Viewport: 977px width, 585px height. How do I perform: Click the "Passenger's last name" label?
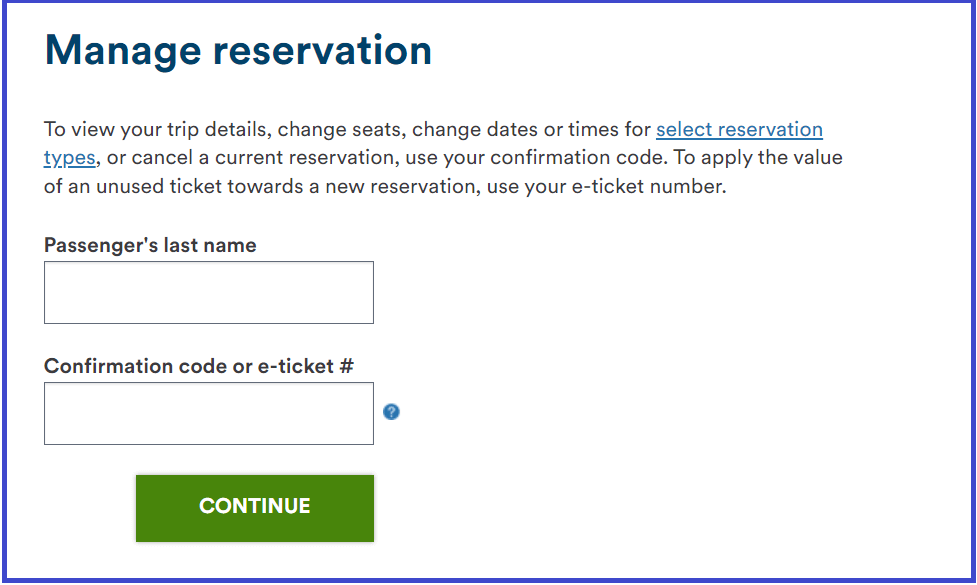click(150, 245)
